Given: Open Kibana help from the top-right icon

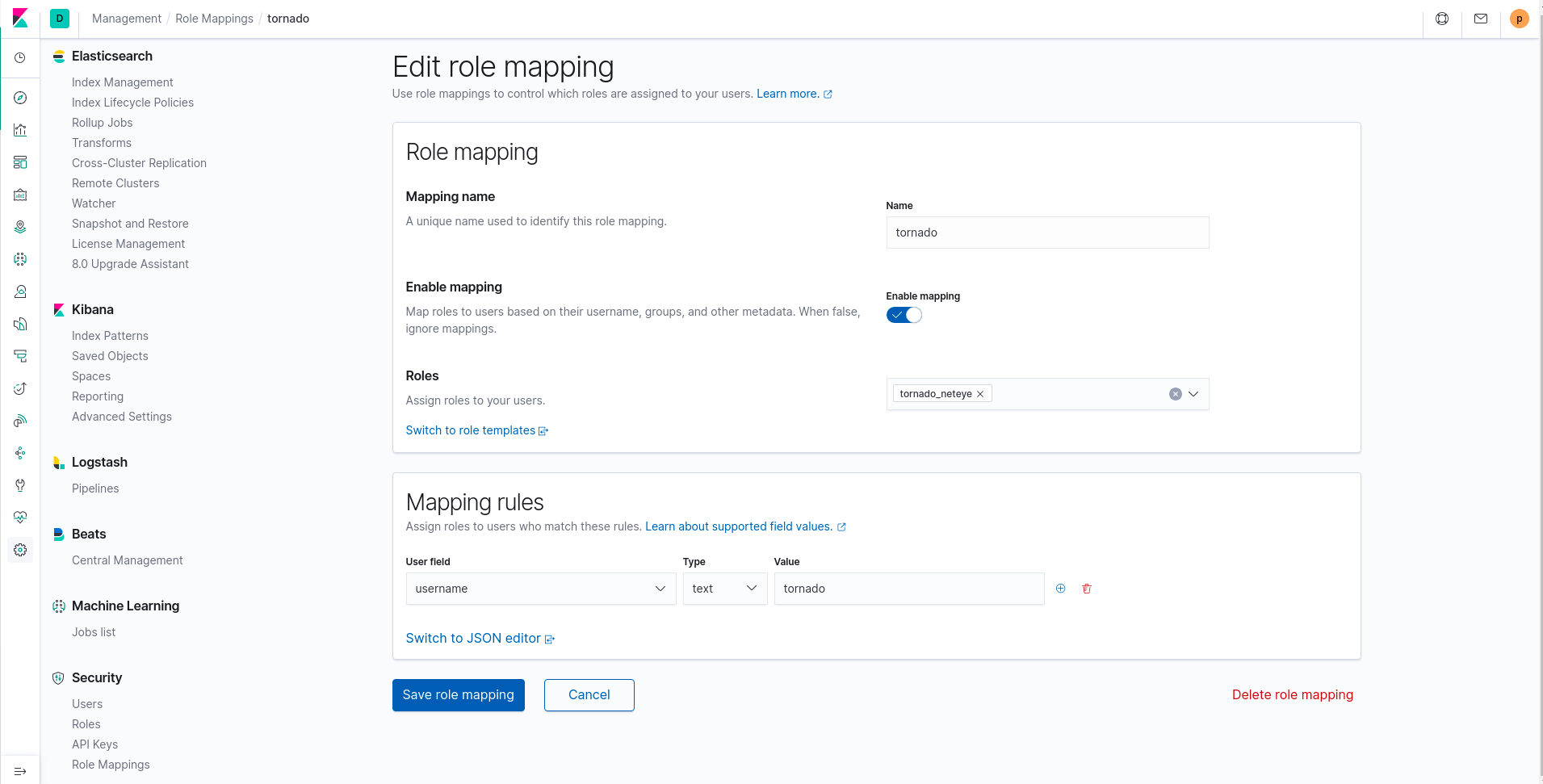Looking at the screenshot, I should (x=1443, y=19).
